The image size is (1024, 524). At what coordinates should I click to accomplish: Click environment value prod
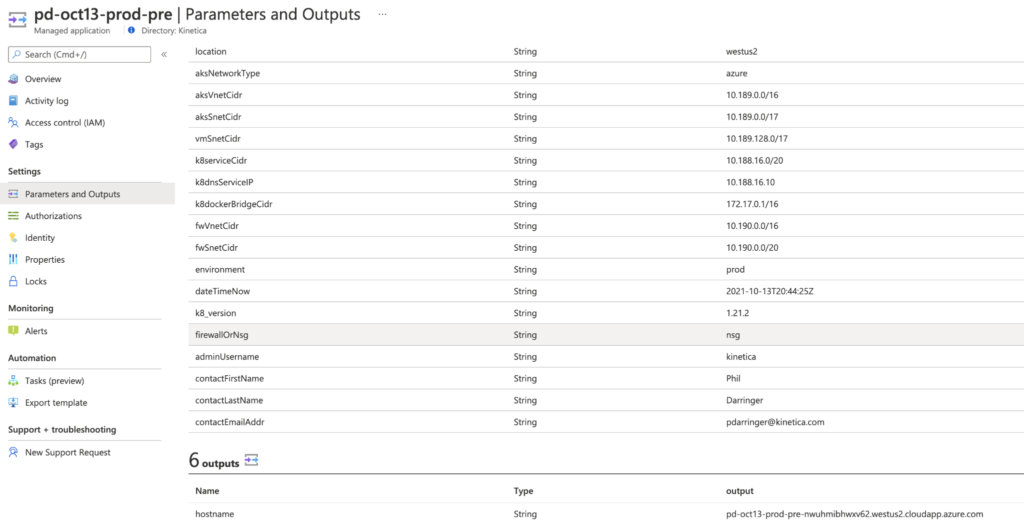click(x=735, y=269)
